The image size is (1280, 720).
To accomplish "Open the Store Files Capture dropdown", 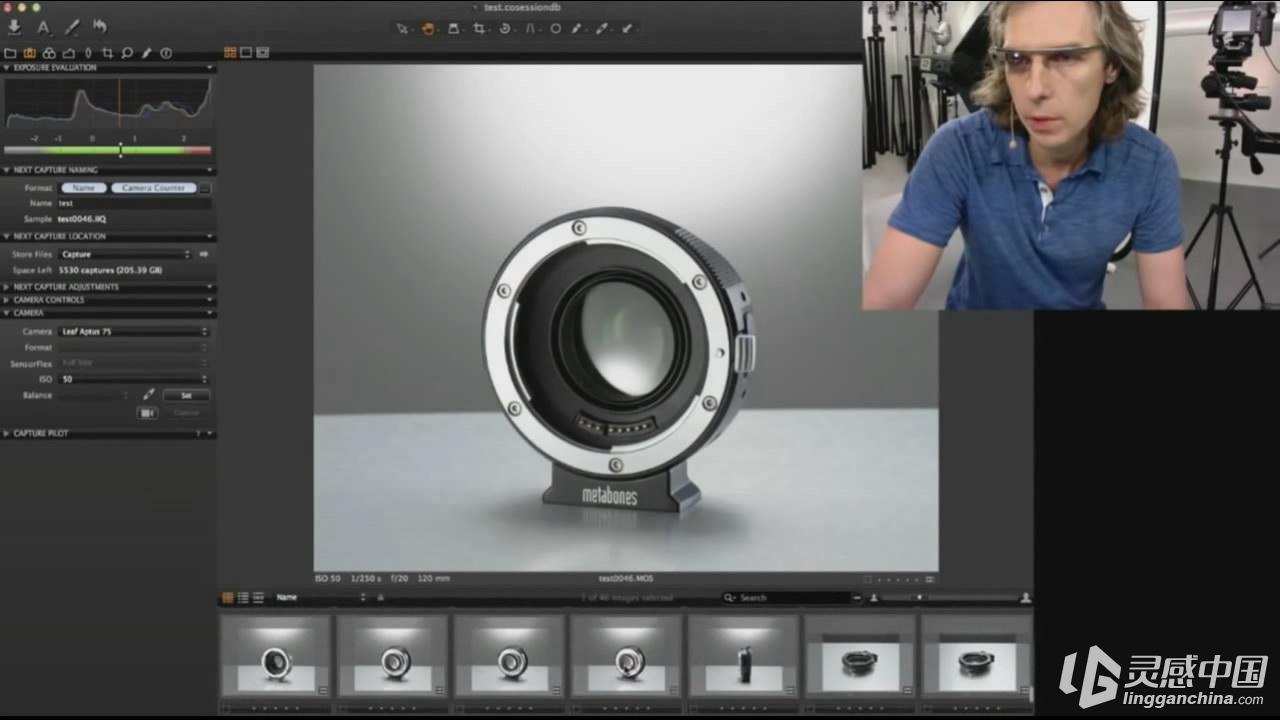I will (x=125, y=254).
